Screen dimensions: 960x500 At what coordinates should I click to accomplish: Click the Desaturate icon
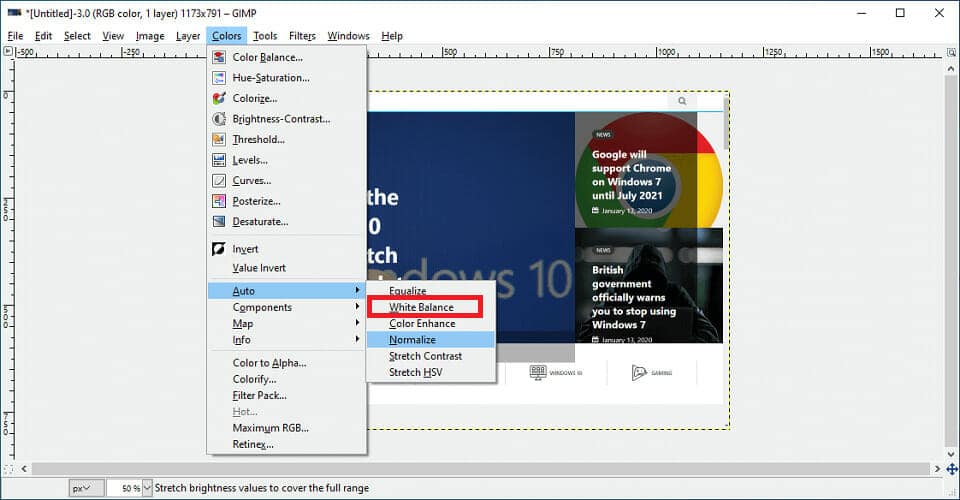click(219, 222)
